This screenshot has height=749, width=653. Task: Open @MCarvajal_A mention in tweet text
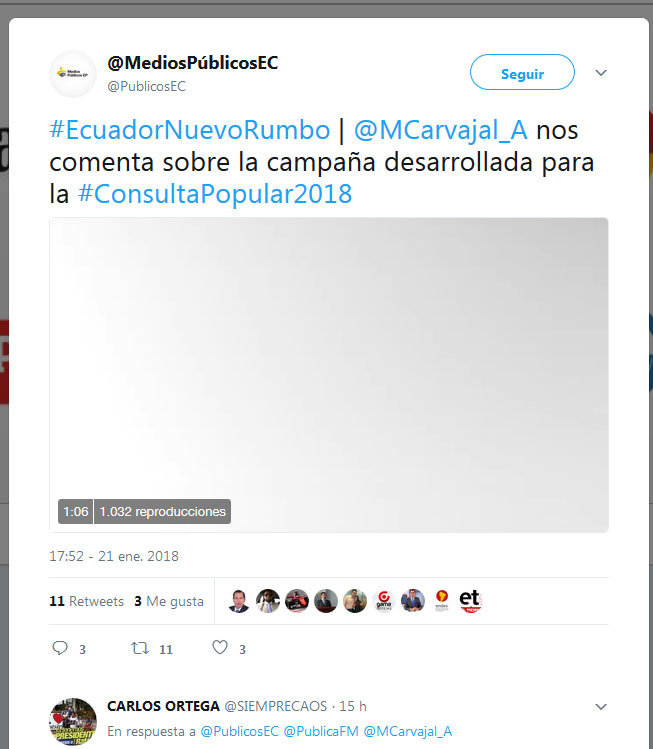(x=440, y=130)
